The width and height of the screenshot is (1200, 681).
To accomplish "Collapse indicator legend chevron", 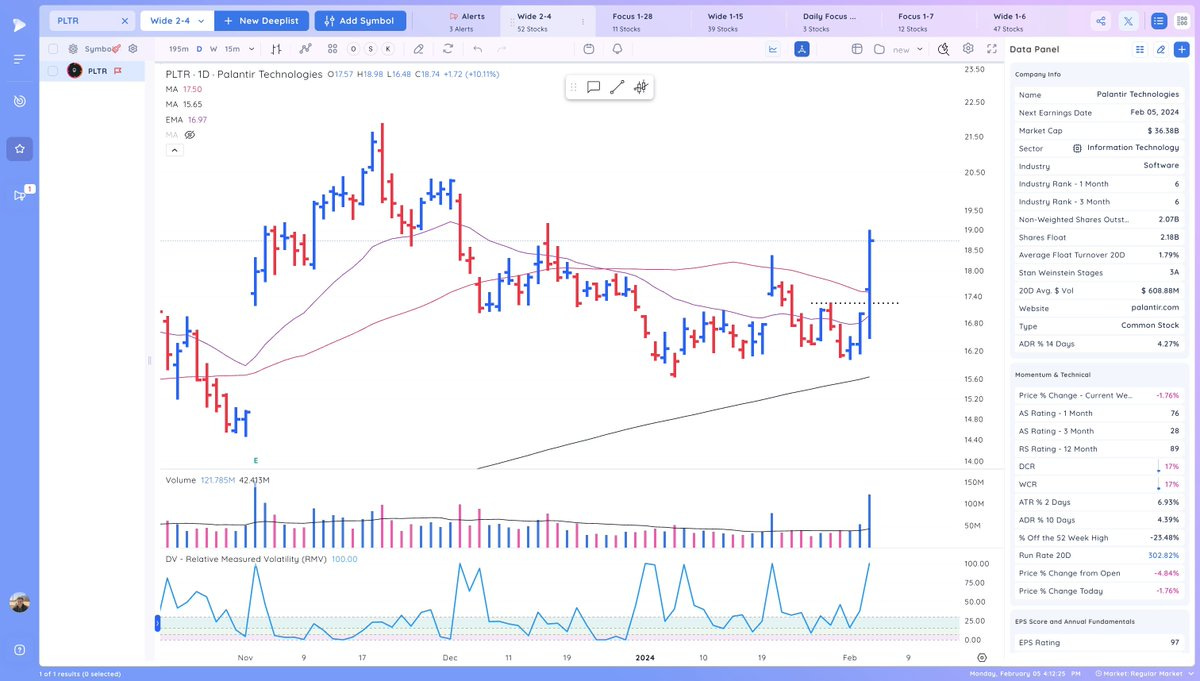I will [174, 150].
